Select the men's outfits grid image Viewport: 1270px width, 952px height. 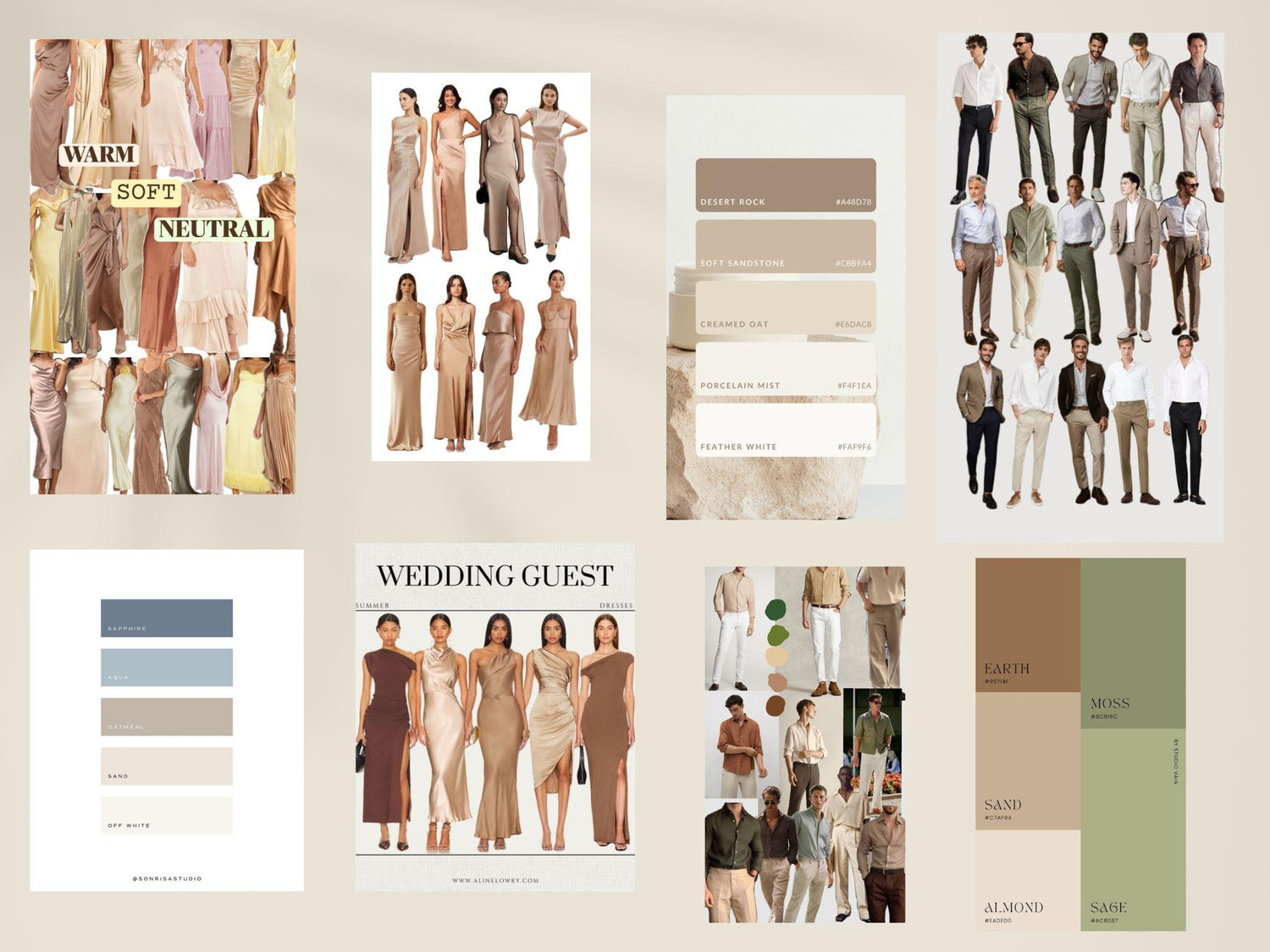(1080, 288)
